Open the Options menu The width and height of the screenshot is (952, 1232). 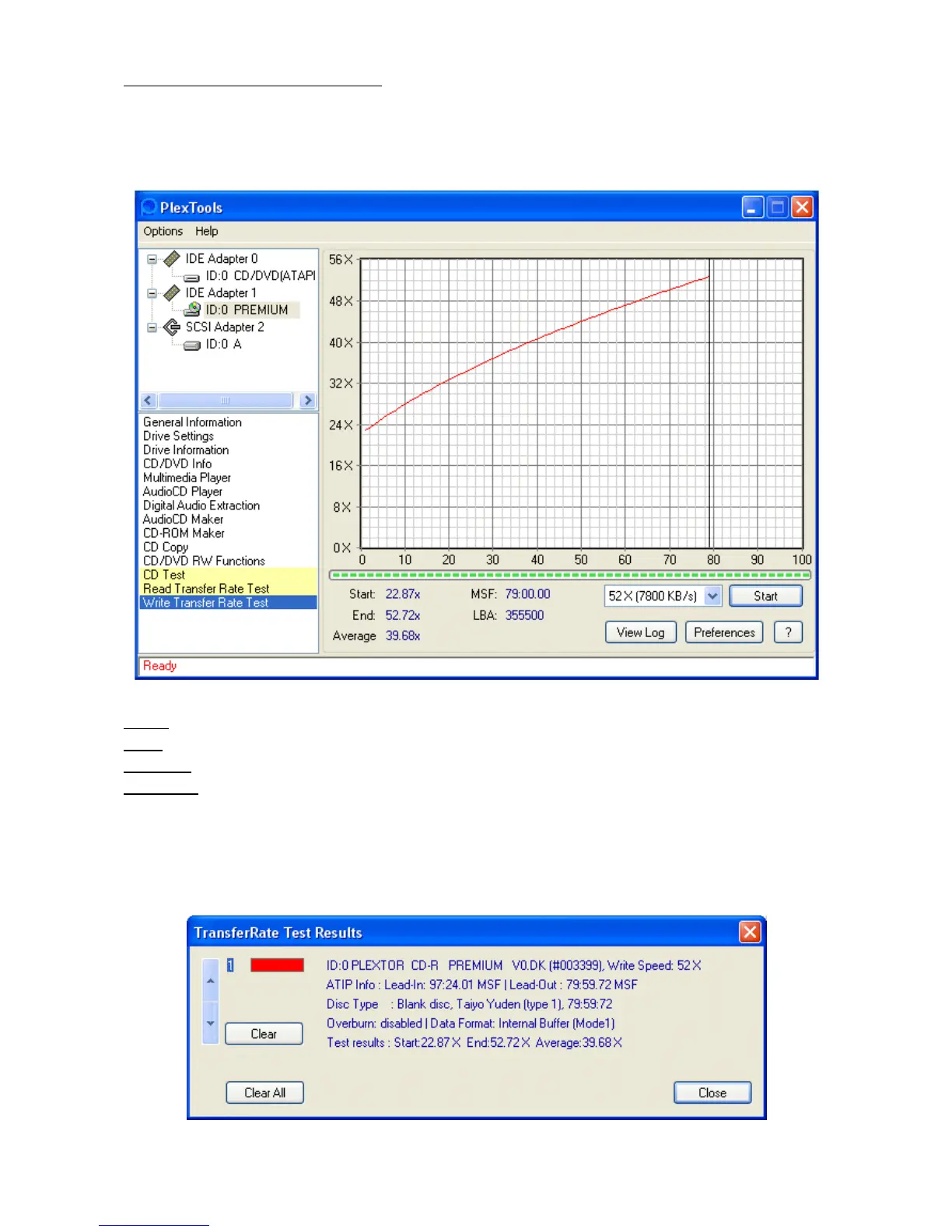[x=163, y=231]
